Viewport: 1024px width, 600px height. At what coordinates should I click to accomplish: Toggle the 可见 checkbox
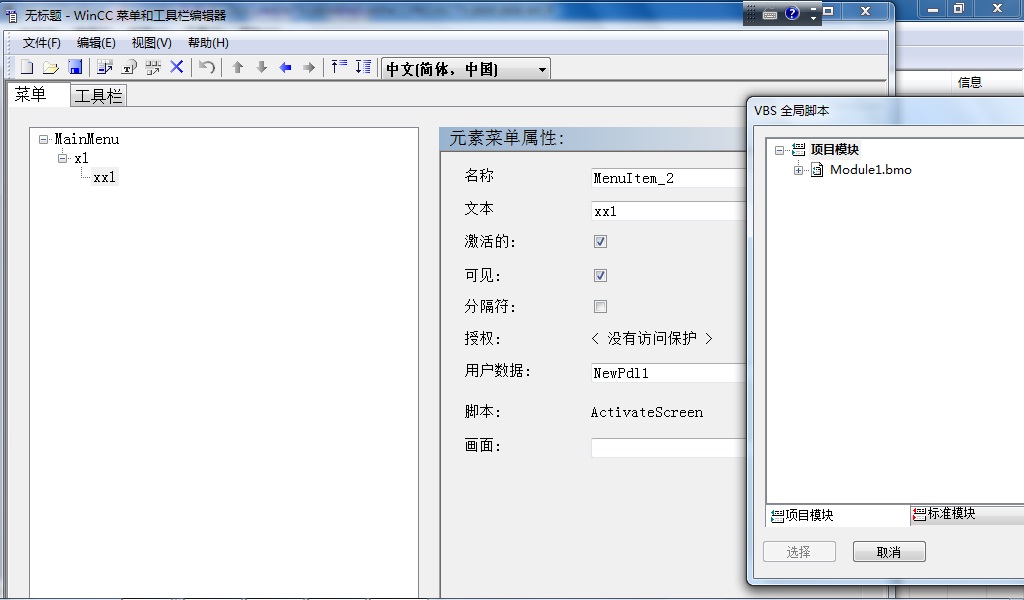pyautogui.click(x=600, y=275)
